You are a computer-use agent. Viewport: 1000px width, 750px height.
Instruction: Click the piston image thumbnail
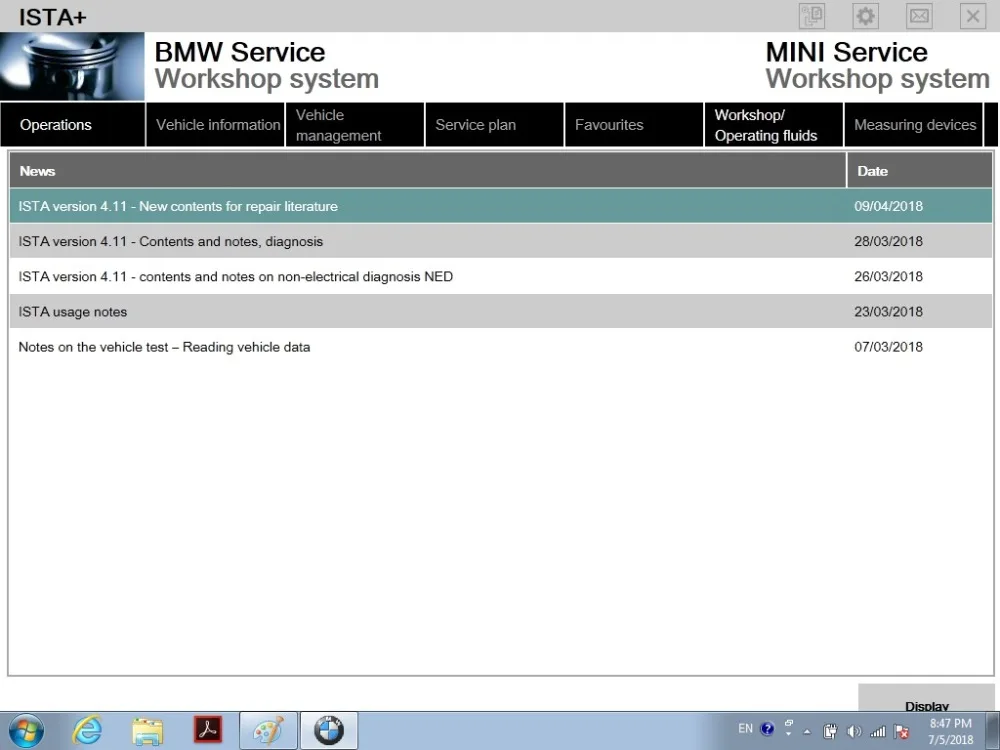click(72, 66)
